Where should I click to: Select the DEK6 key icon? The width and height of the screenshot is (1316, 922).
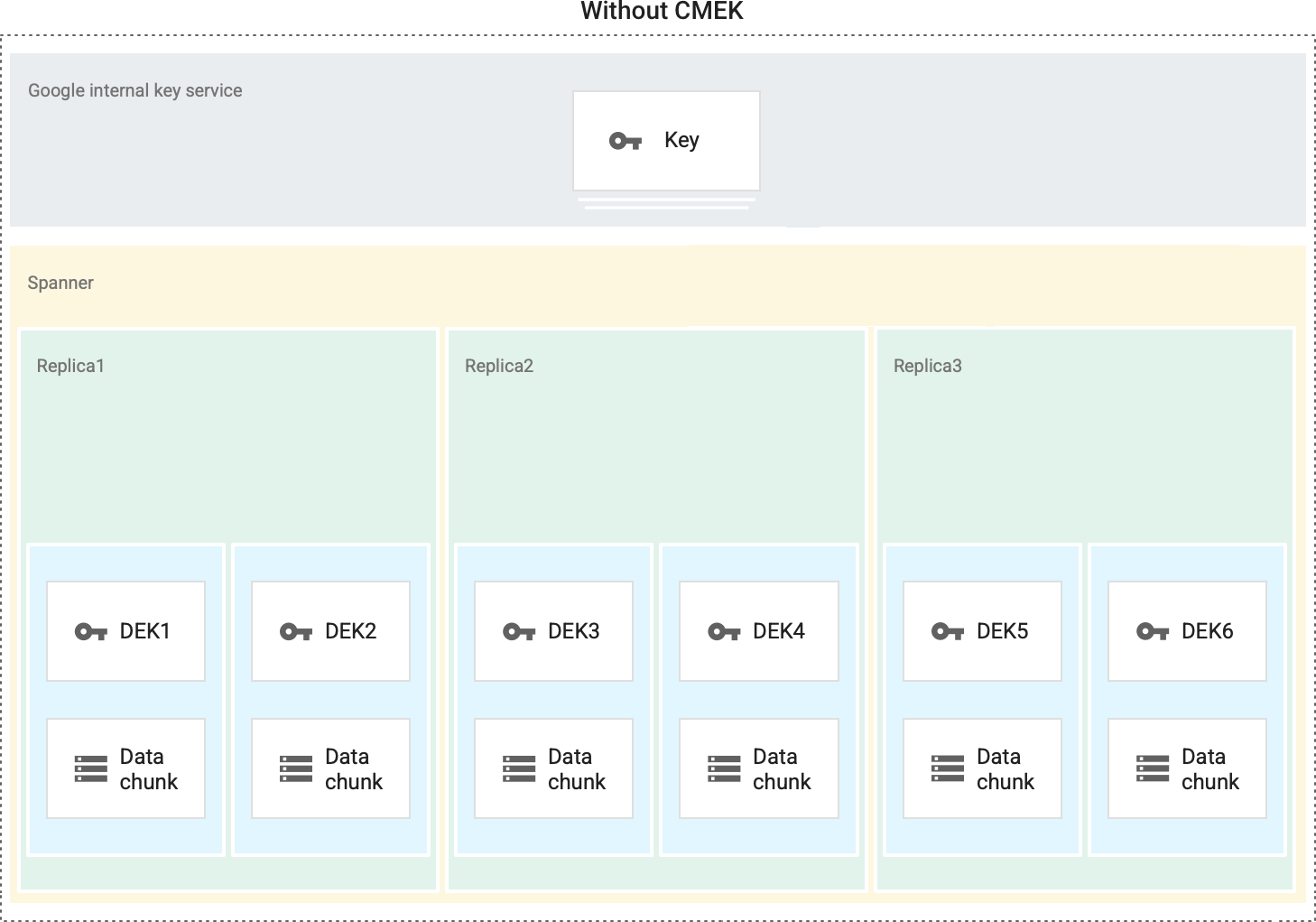tap(1152, 631)
